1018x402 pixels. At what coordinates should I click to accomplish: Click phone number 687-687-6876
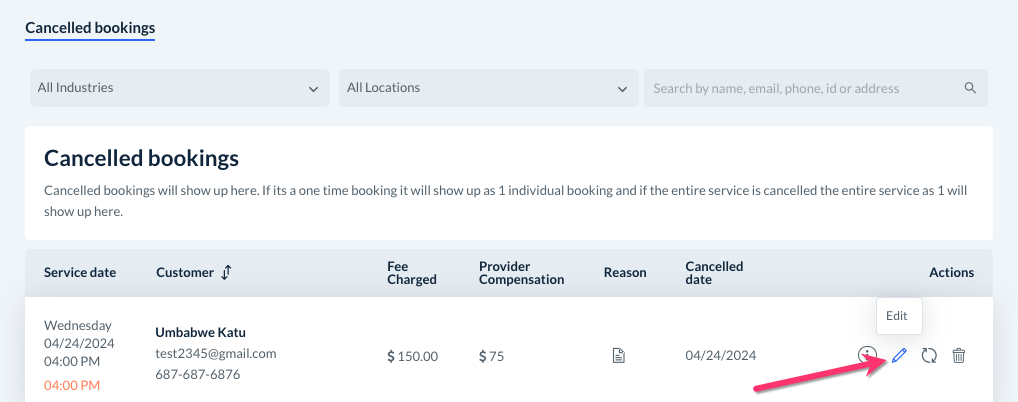pyautogui.click(x=196, y=374)
